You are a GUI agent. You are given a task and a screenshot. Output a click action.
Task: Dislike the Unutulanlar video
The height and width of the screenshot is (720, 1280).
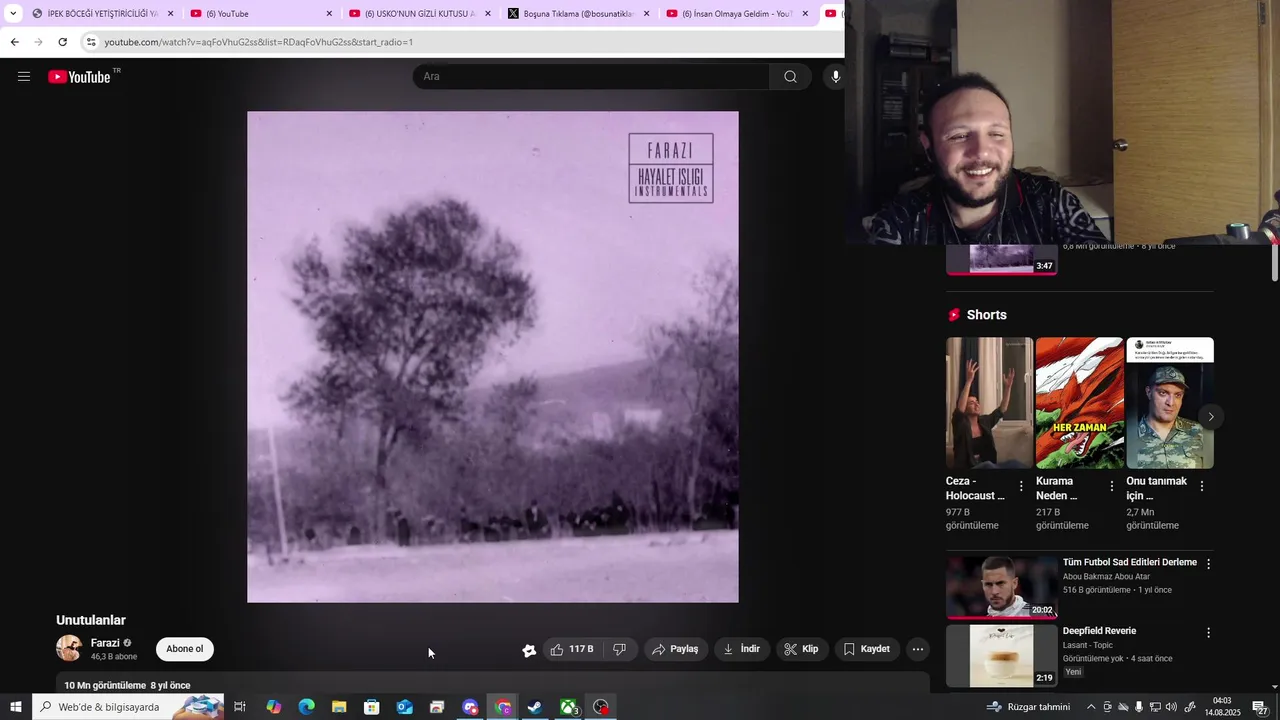(620, 649)
